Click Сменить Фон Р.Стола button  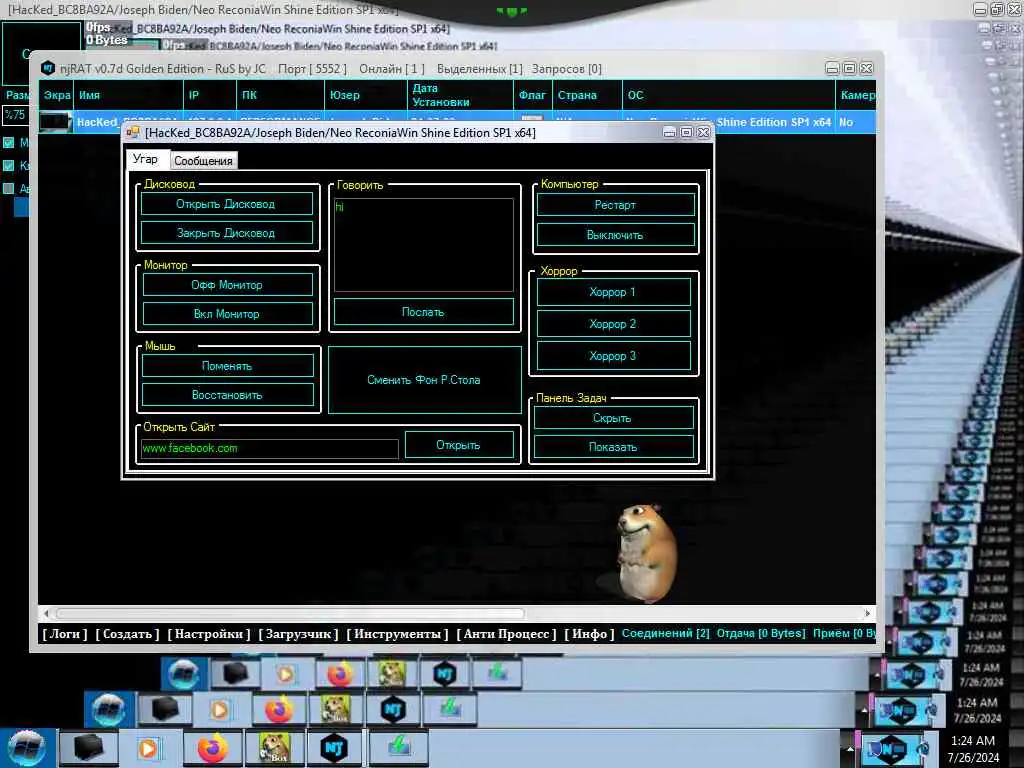tap(424, 380)
